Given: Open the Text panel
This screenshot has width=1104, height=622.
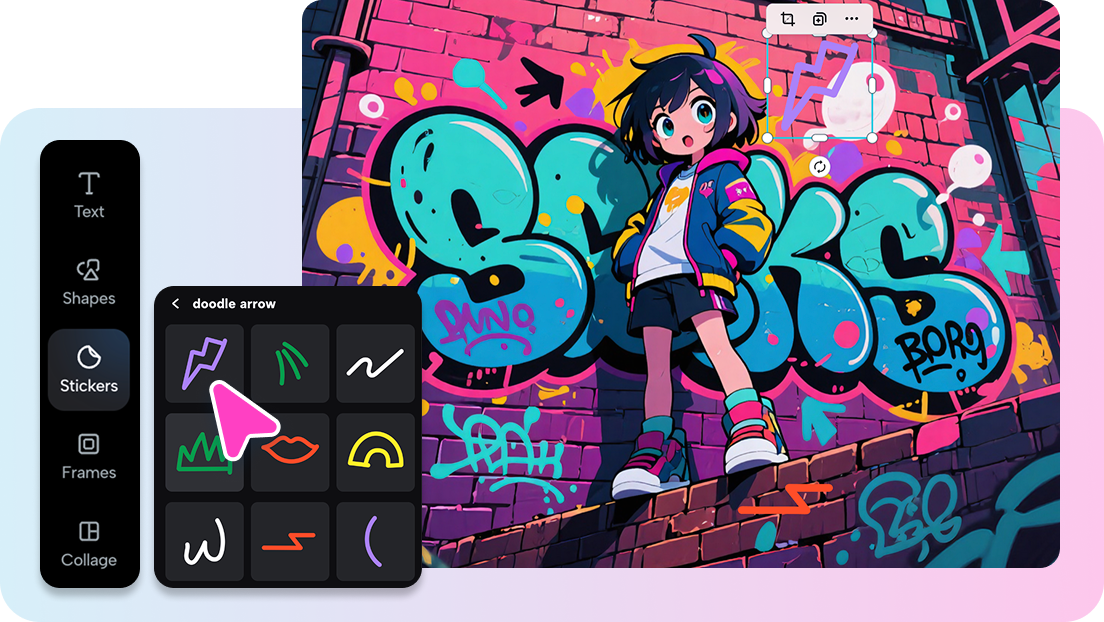Looking at the screenshot, I should [x=88, y=196].
